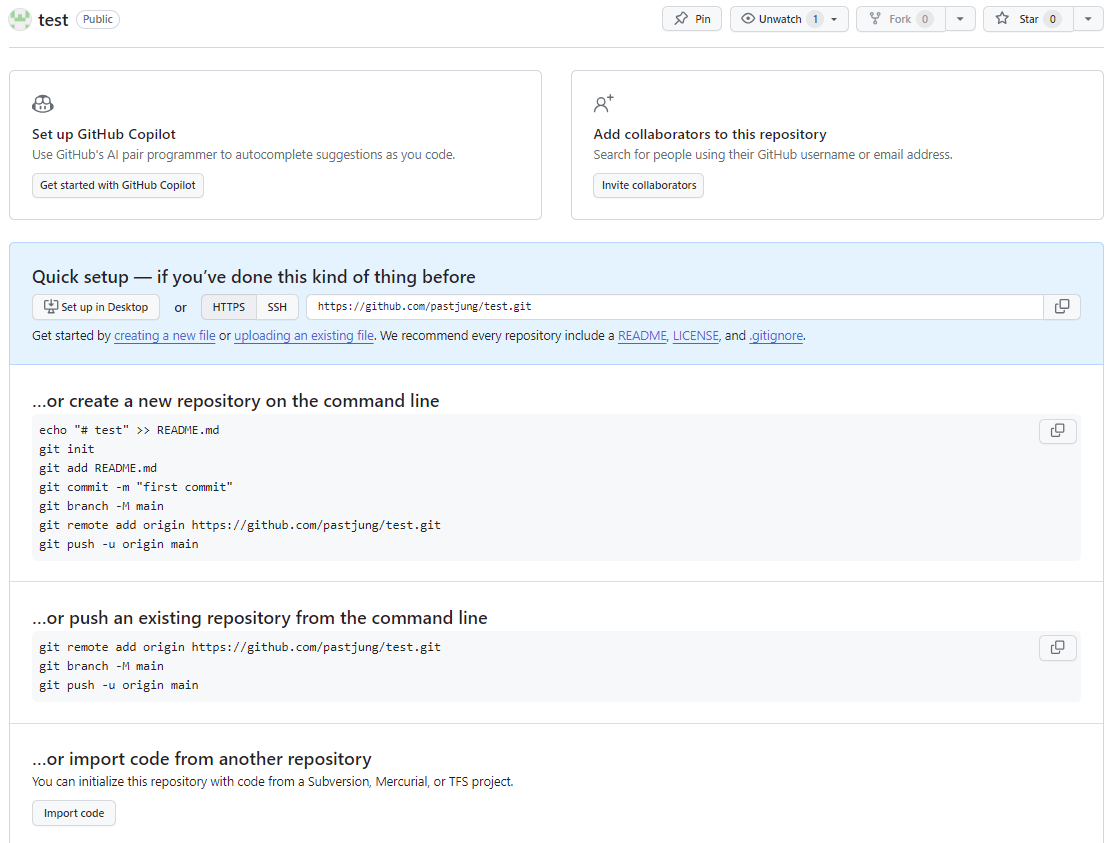
Task: Click the Quick setup heading
Action: tap(254, 276)
